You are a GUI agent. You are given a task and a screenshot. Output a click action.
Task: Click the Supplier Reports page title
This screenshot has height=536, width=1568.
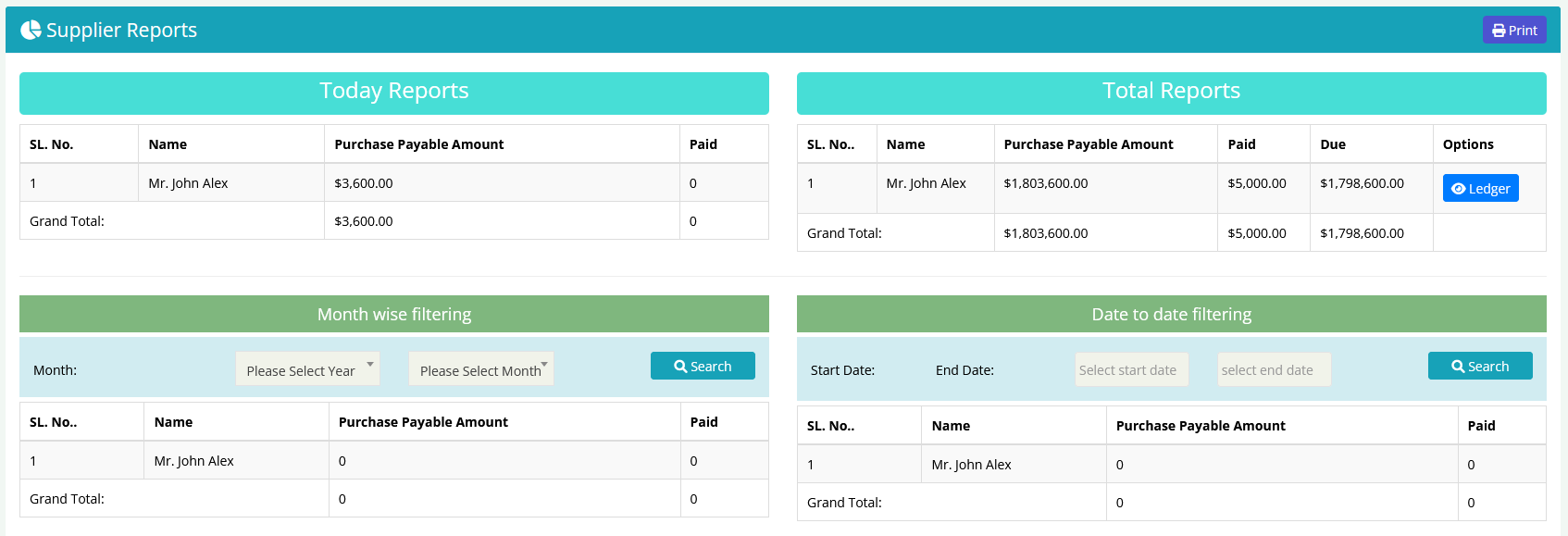click(x=121, y=31)
